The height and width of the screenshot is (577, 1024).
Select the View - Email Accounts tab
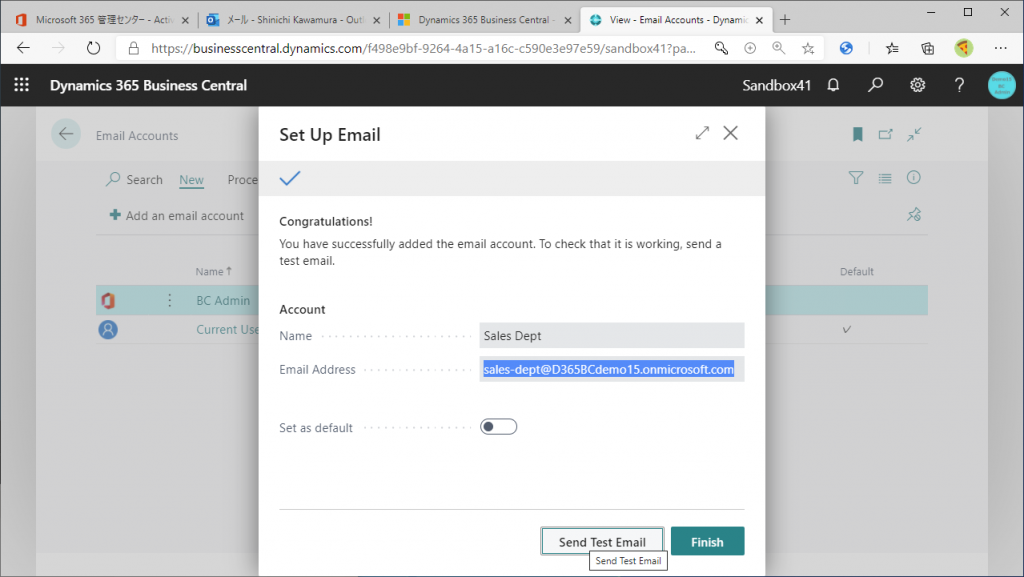677,20
